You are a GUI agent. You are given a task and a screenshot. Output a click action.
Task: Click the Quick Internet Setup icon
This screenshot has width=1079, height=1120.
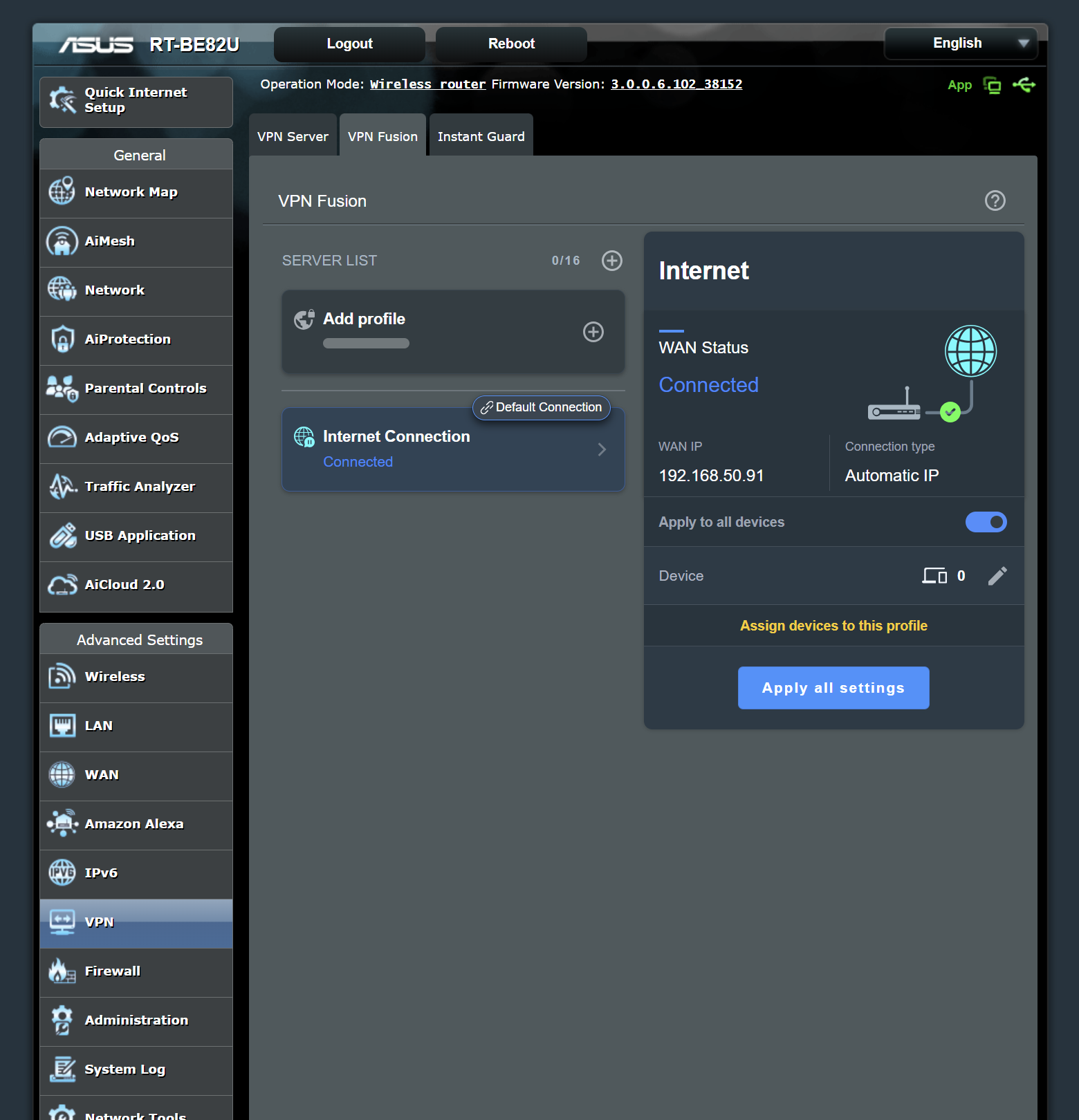(62, 100)
